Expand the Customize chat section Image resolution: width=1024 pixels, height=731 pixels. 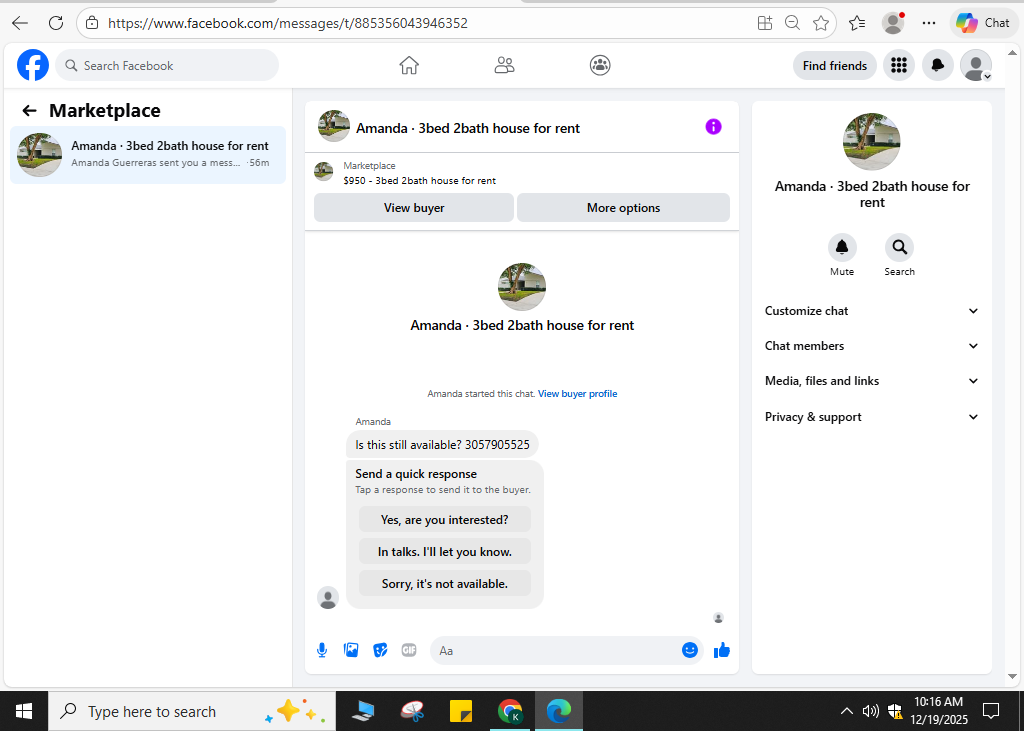coord(872,311)
